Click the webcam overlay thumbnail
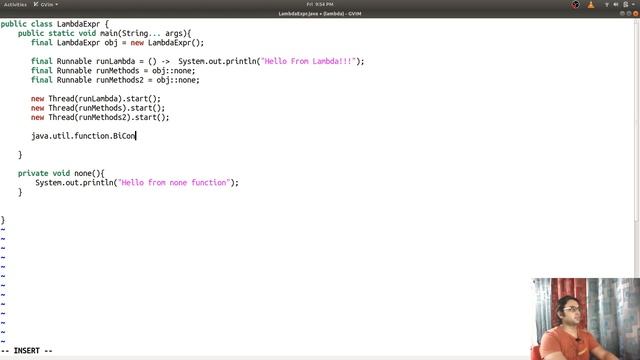The width and height of the screenshot is (640, 360). [586, 319]
